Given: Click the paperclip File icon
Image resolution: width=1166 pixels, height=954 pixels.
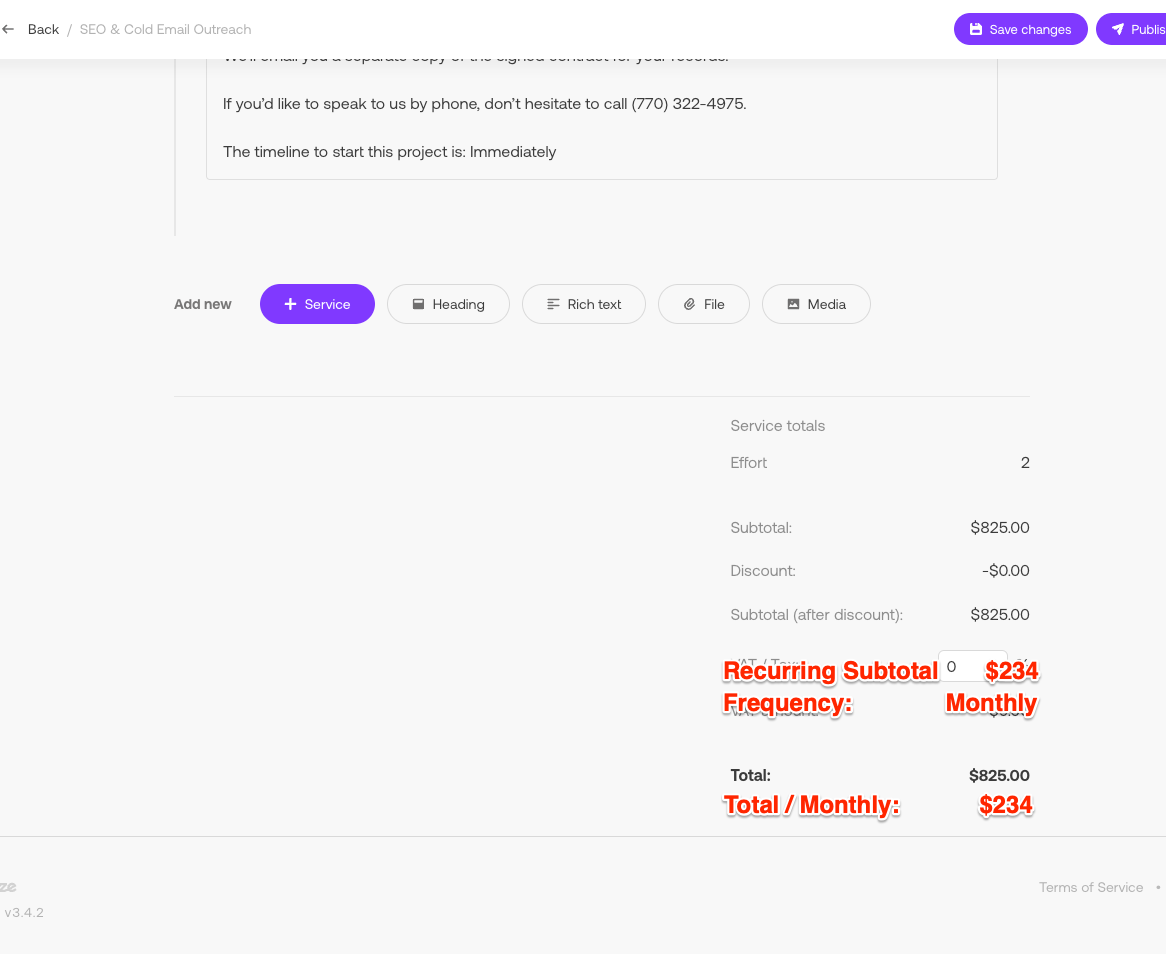Looking at the screenshot, I should coord(689,304).
